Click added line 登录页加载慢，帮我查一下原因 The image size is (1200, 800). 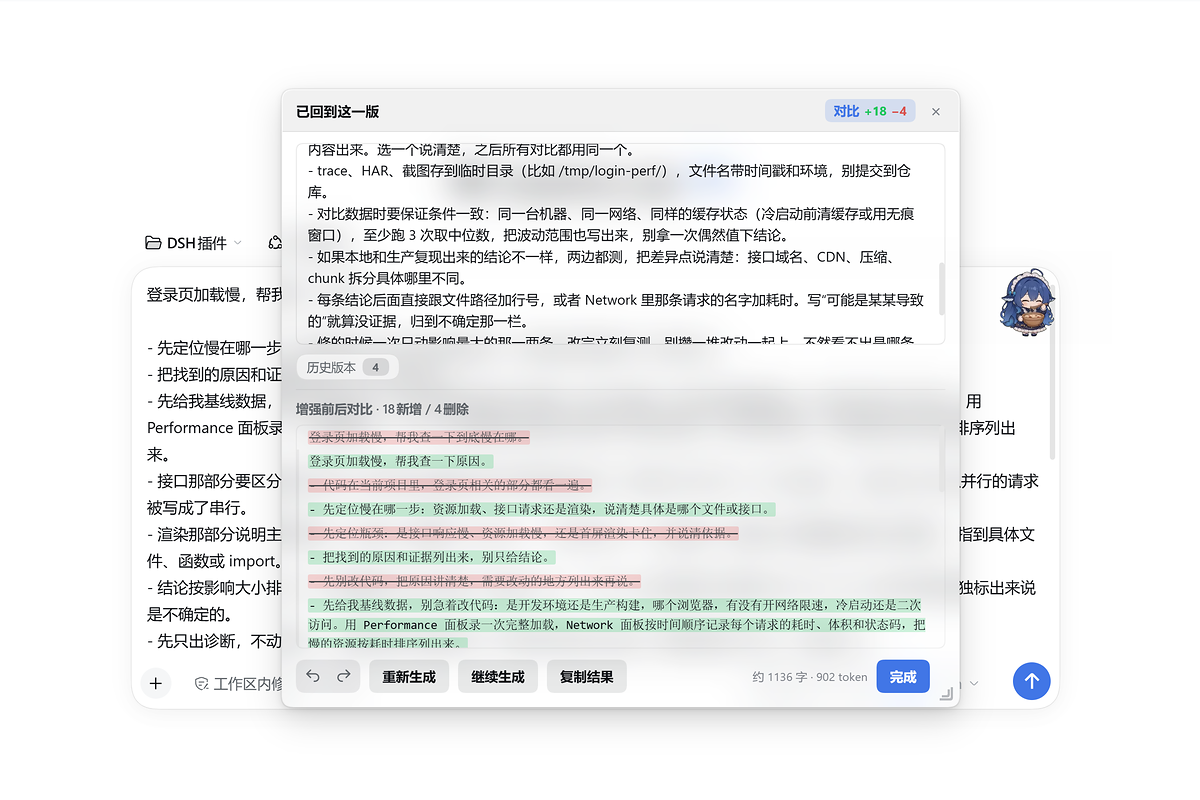400,461
